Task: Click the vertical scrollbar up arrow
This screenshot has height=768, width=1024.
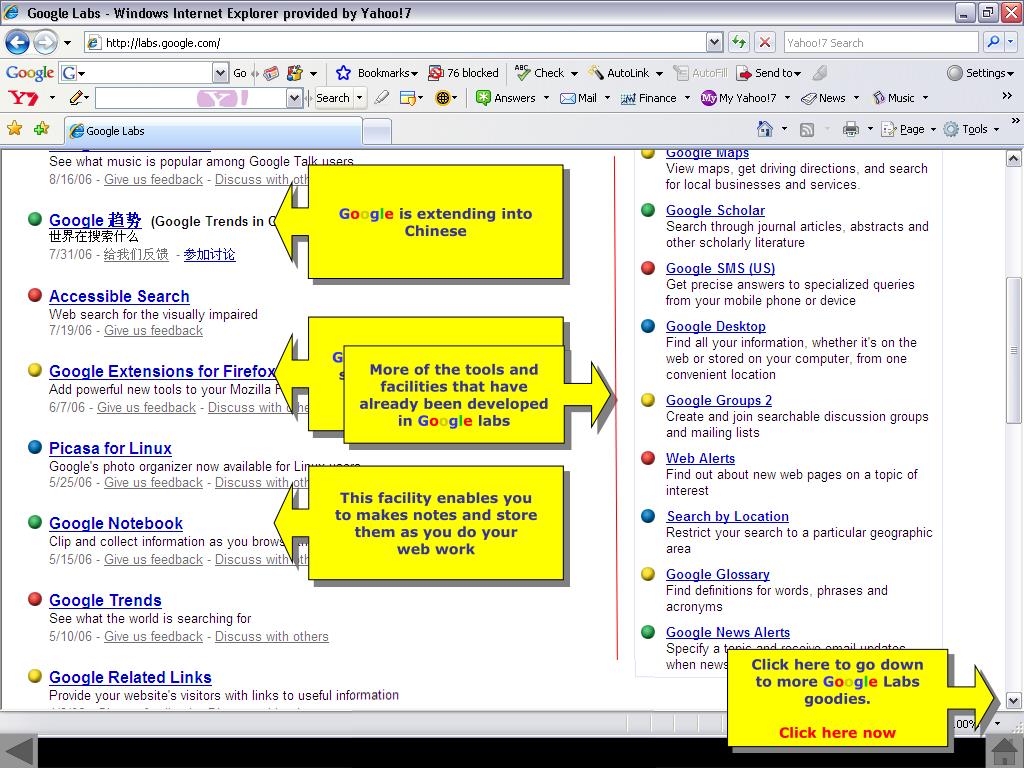Action: pyautogui.click(x=1013, y=158)
